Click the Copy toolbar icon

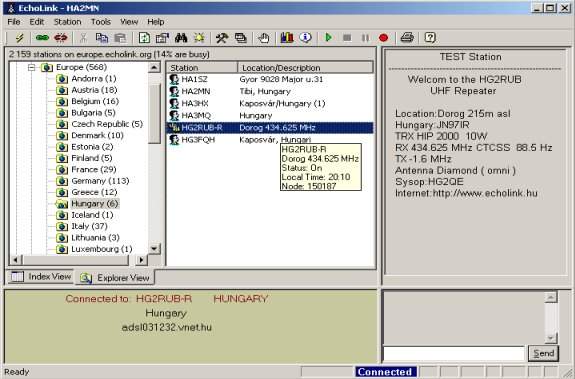click(102, 37)
